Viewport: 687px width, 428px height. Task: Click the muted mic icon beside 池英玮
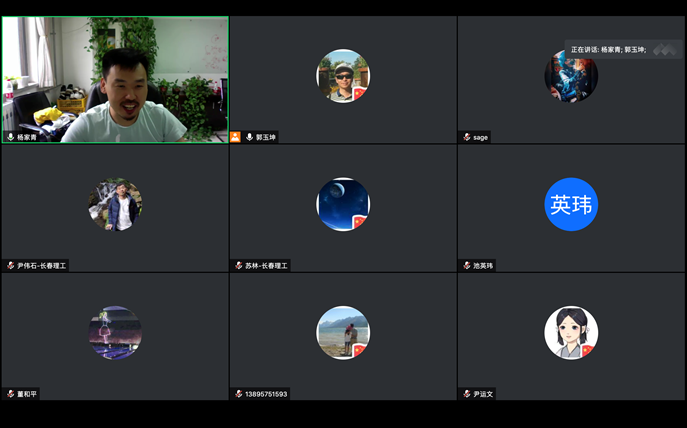click(x=467, y=266)
